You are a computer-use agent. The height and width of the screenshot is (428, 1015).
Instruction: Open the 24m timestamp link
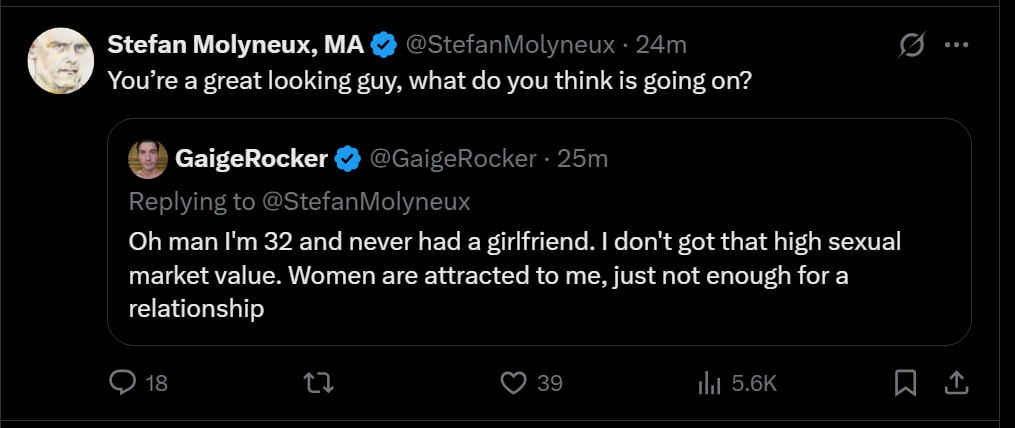[x=661, y=45]
